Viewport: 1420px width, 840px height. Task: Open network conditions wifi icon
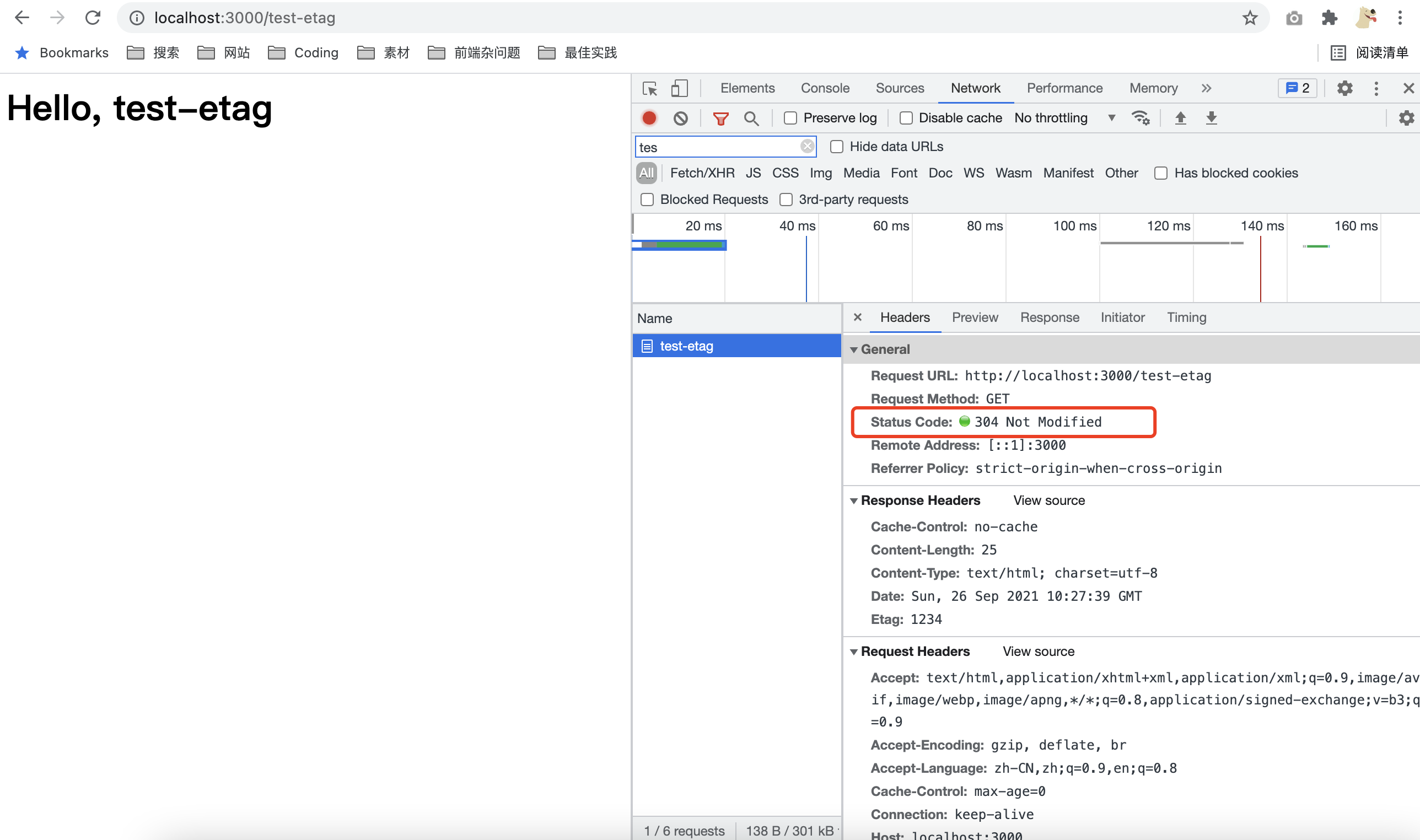pos(1140,118)
